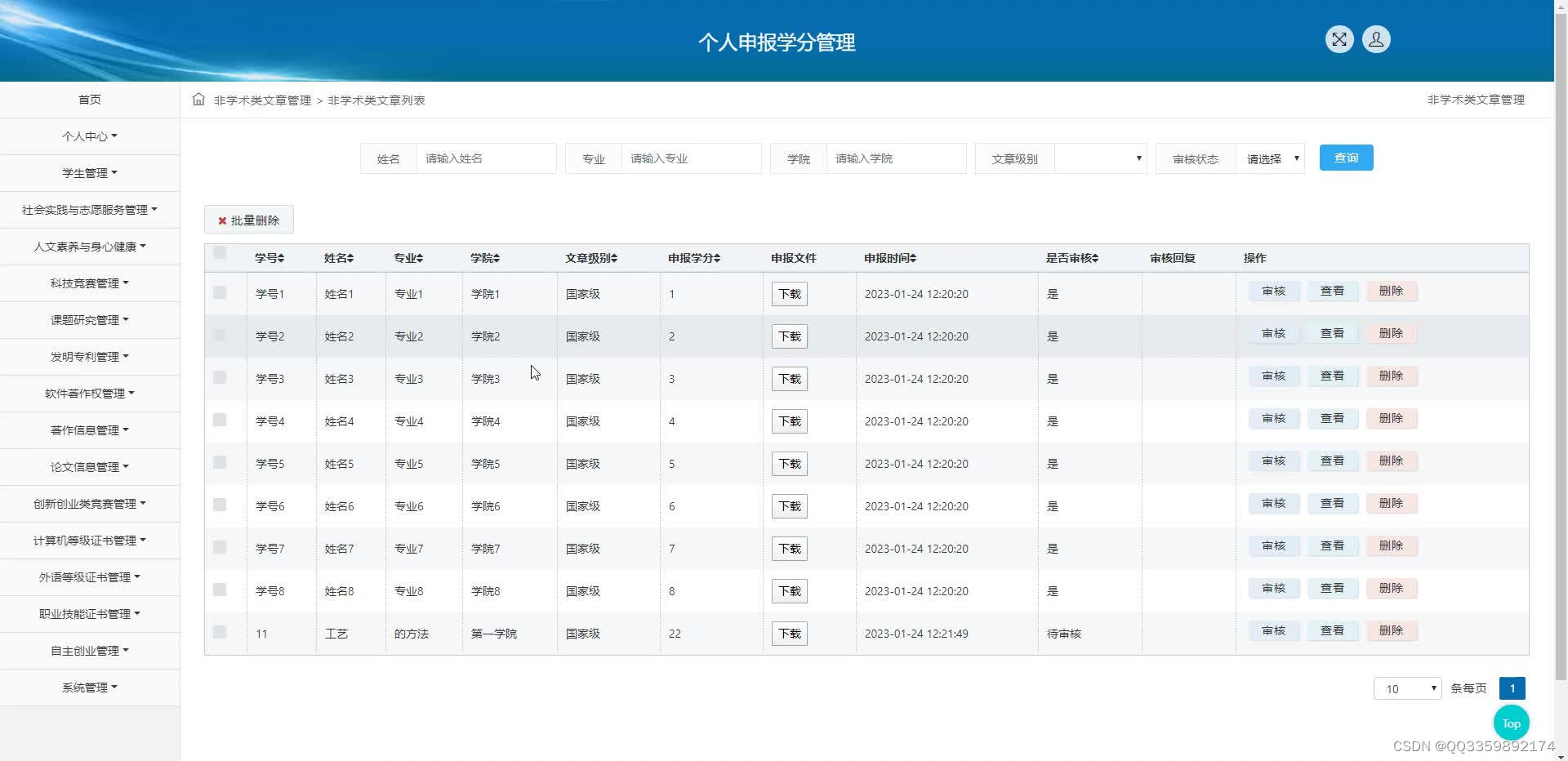Sort table by 文章级别 column arrows
The image size is (1568, 761).
(614, 258)
